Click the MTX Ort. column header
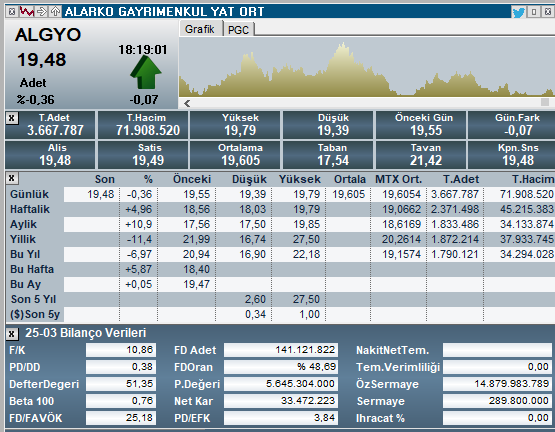 pyautogui.click(x=399, y=179)
